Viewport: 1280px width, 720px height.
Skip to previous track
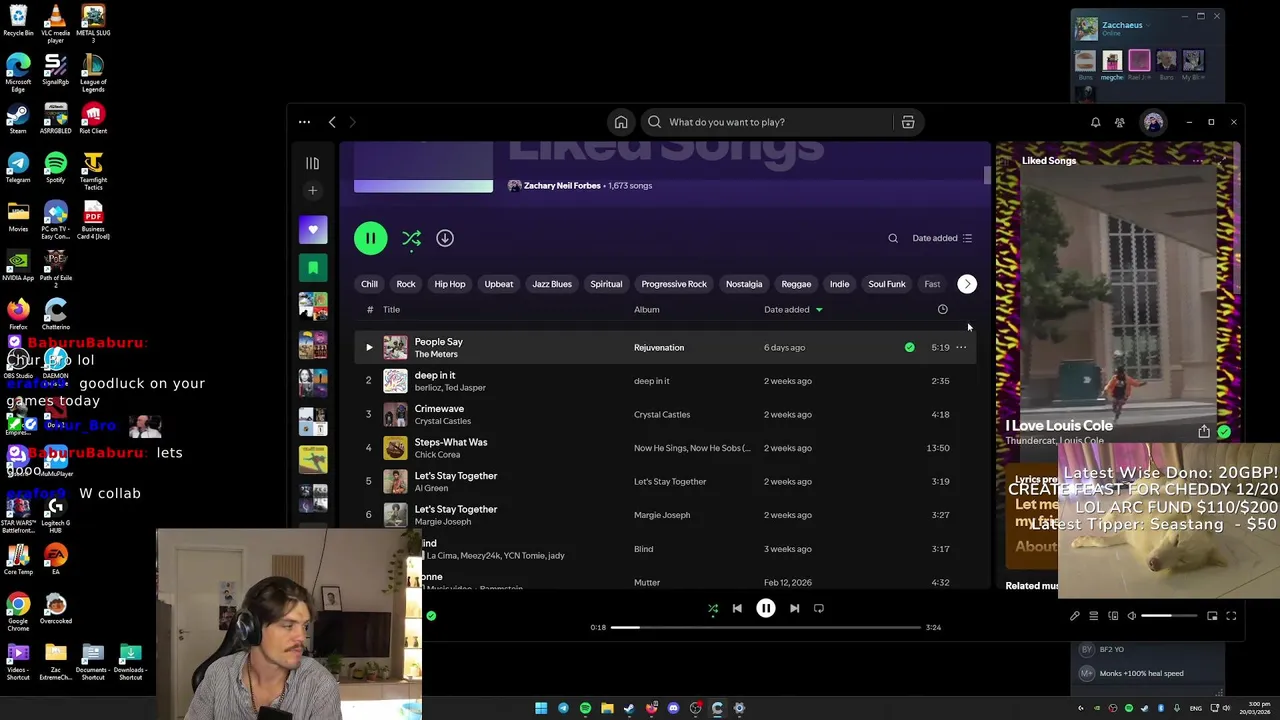coord(737,608)
